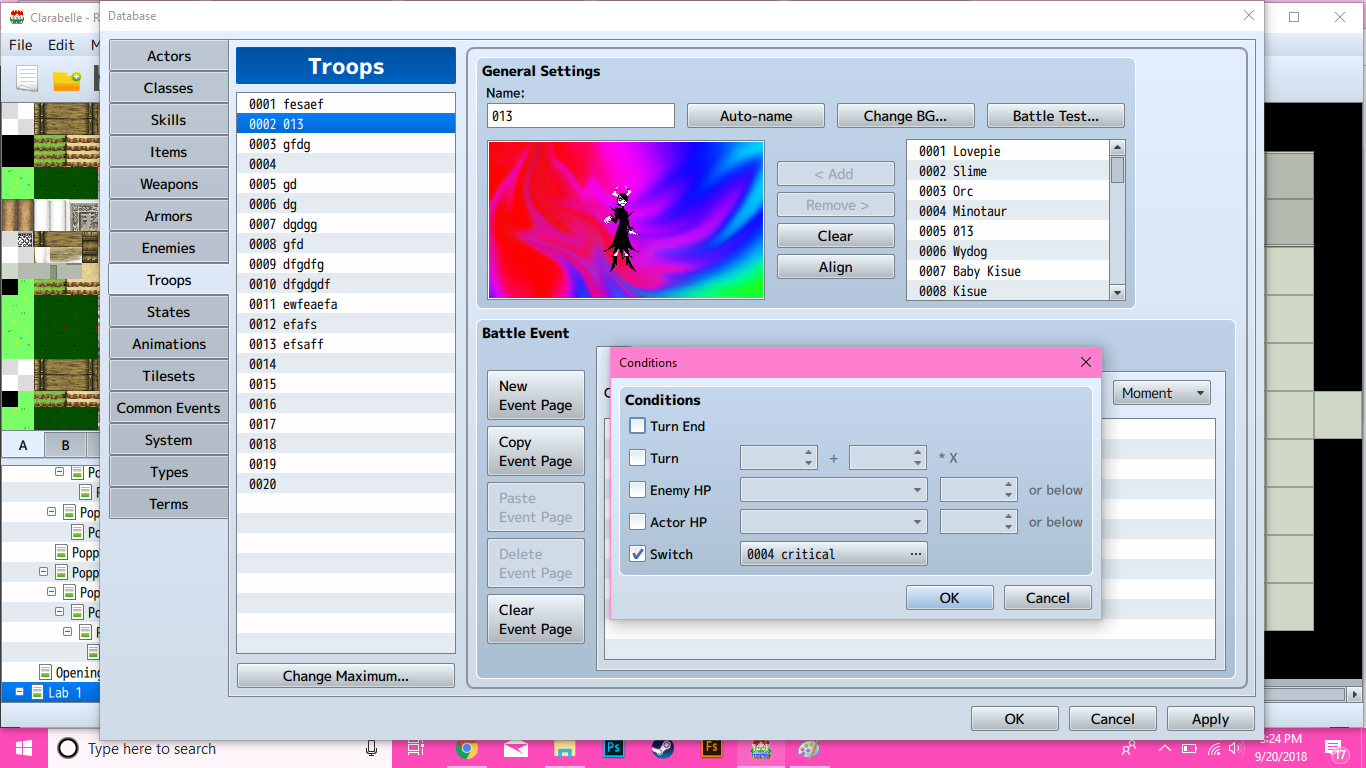Open the switch selector showing 0004 critical
Image resolution: width=1366 pixels, height=768 pixels.
pos(834,554)
